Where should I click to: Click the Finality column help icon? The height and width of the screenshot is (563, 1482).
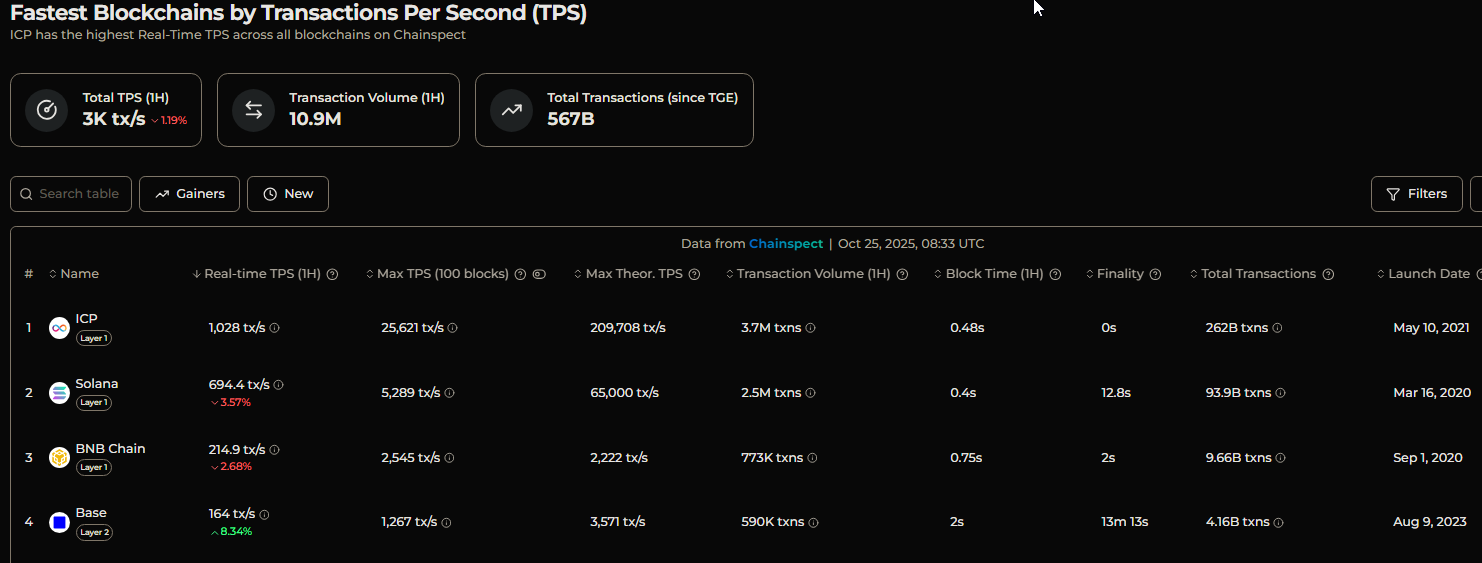[x=1155, y=274]
